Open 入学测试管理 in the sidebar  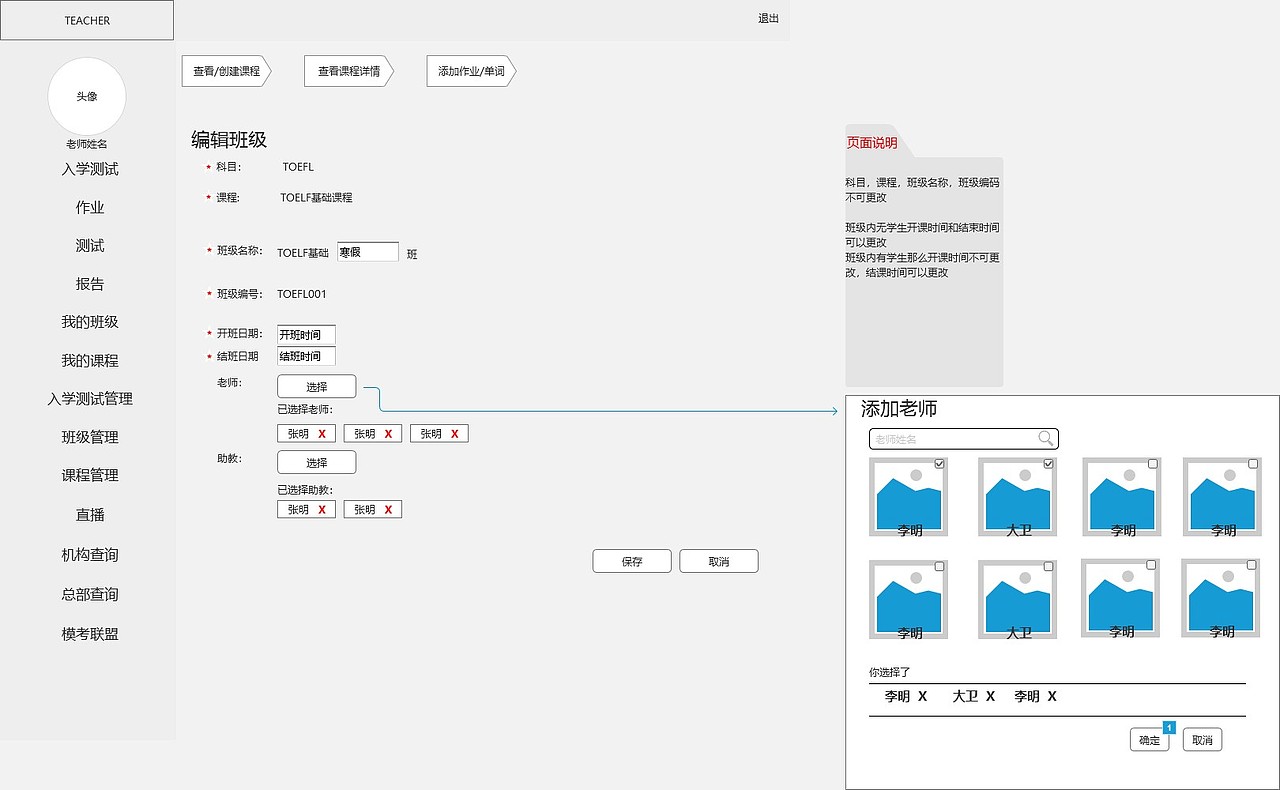coord(90,398)
